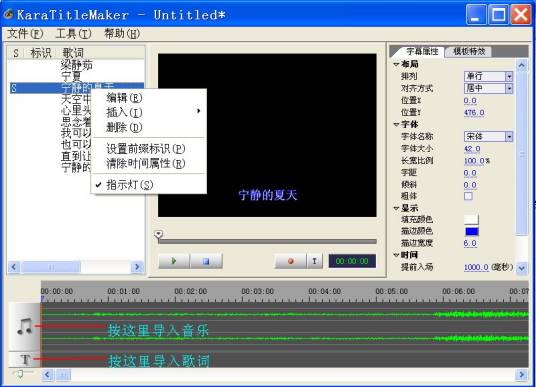Click the 标识 column header
Screen dimensions: 536x387
(41, 53)
